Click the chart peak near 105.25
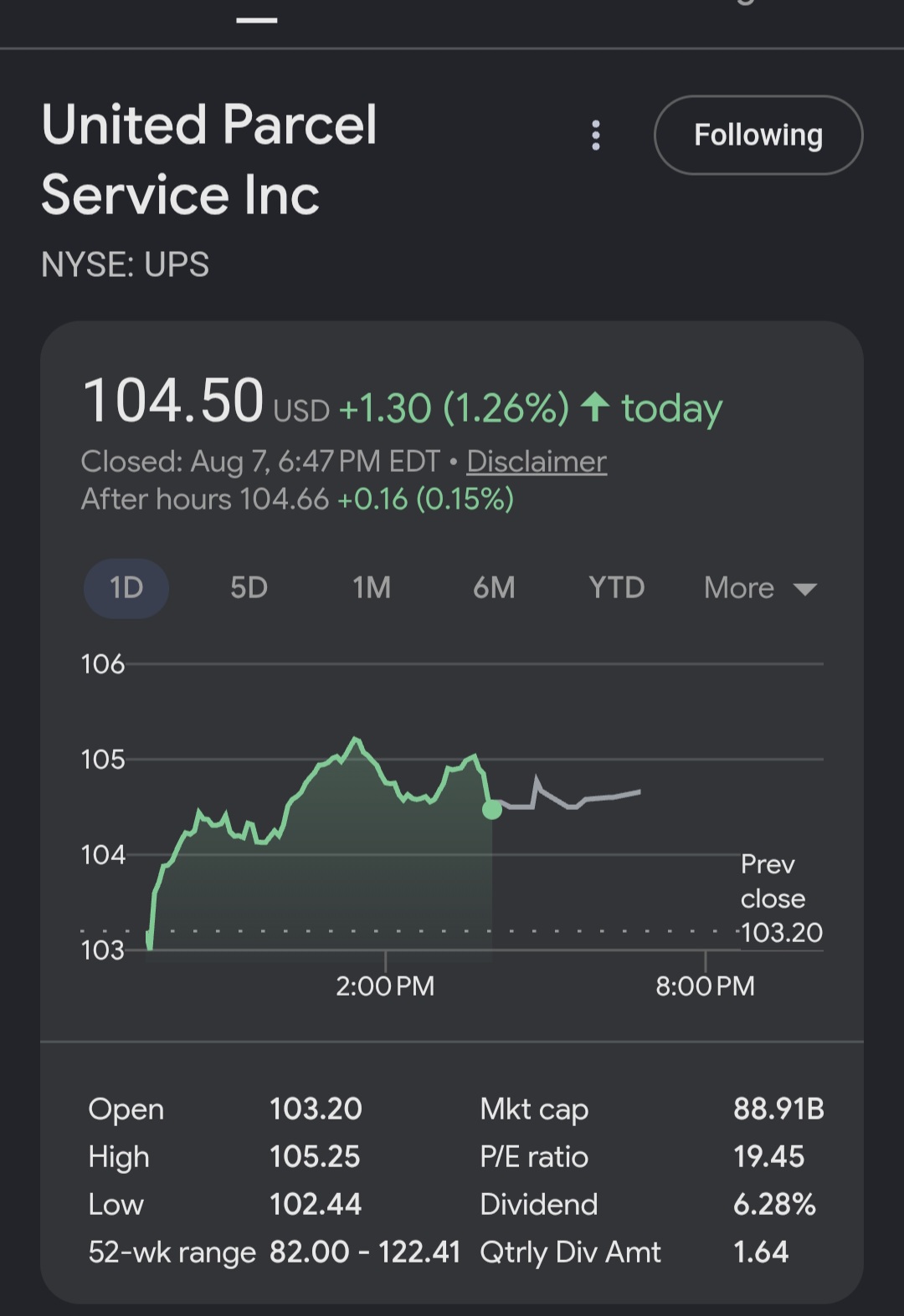 (x=357, y=740)
